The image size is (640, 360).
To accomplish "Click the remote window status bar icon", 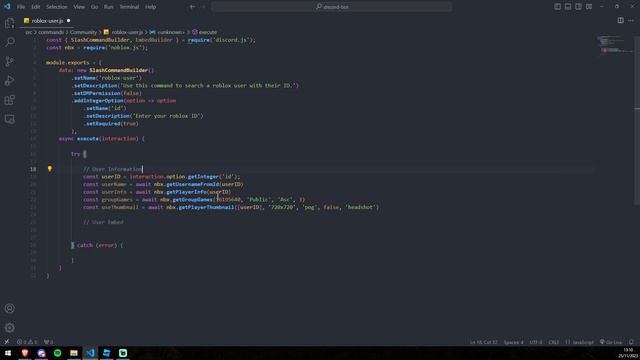I will 7,342.
